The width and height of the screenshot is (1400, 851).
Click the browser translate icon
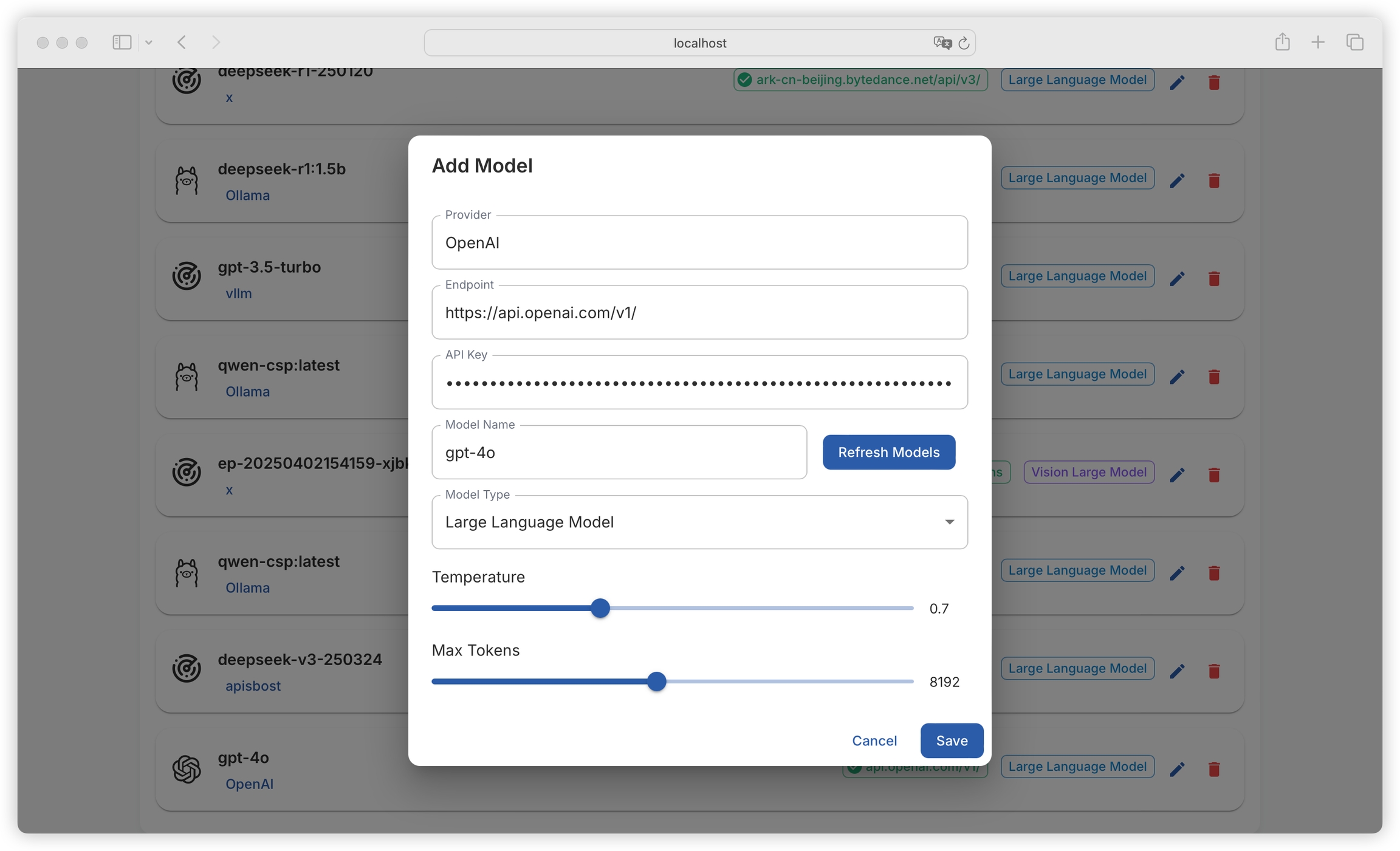tap(942, 43)
